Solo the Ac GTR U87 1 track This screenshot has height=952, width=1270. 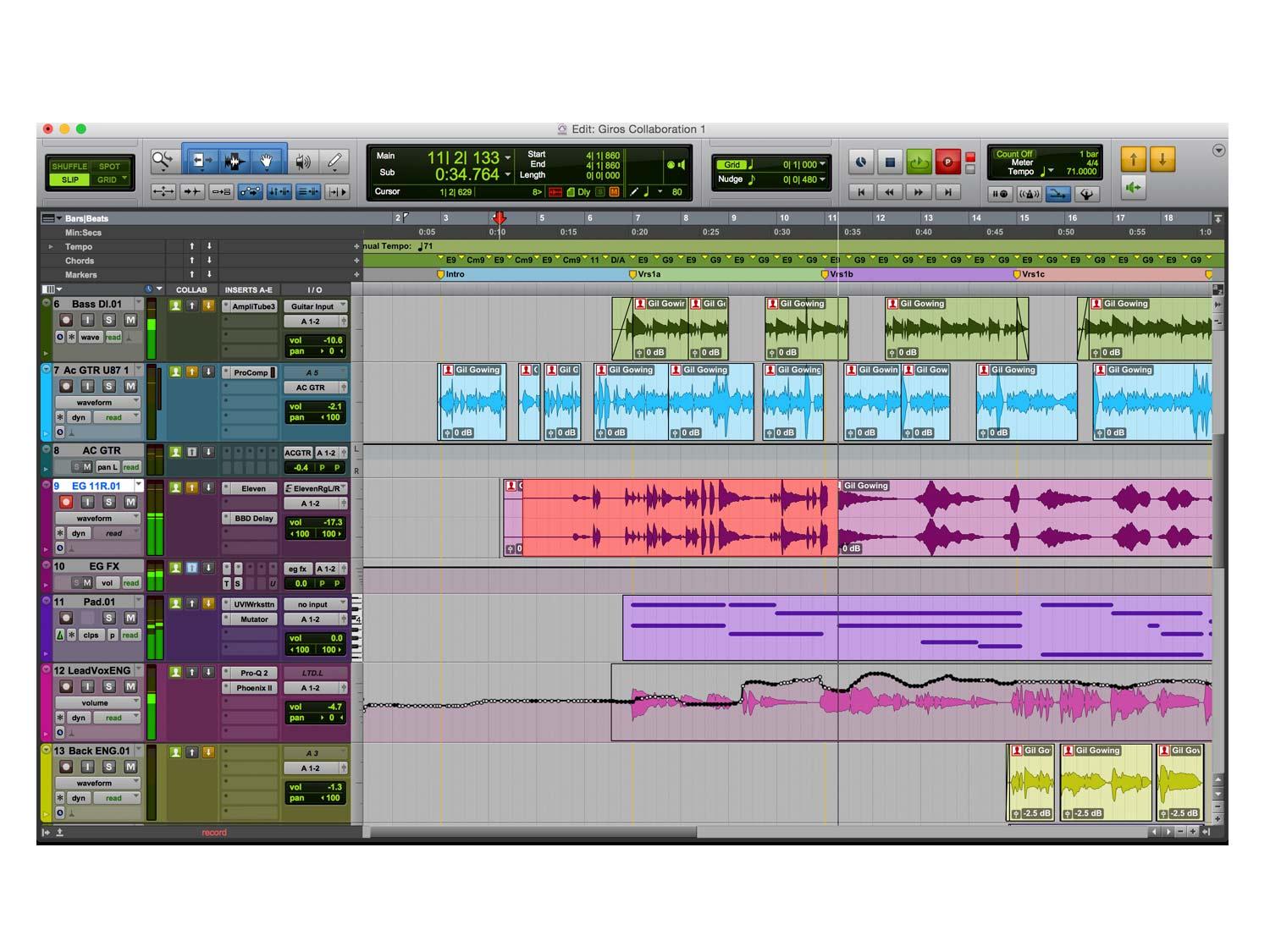109,386
